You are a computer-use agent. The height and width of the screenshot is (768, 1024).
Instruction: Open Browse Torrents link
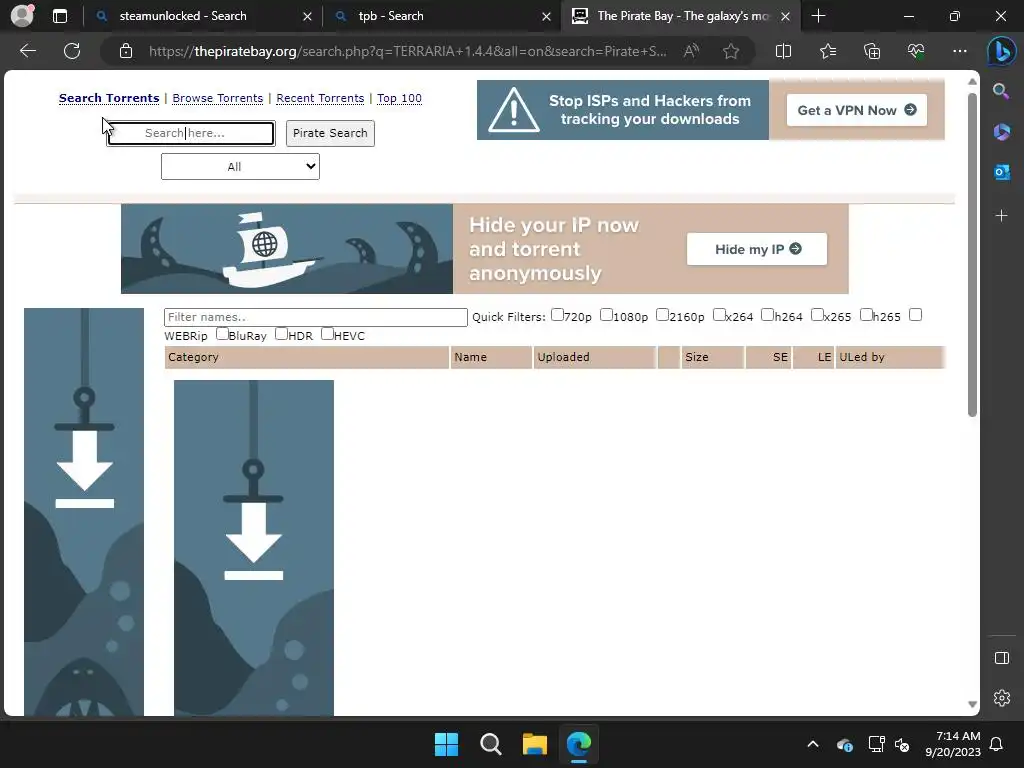coord(217,98)
